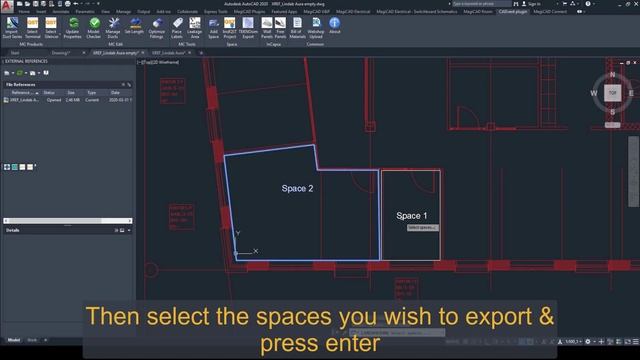Click the Undo arrow in quick access toolbar
This screenshot has height=360, width=640.
pyautogui.click(x=76, y=4)
